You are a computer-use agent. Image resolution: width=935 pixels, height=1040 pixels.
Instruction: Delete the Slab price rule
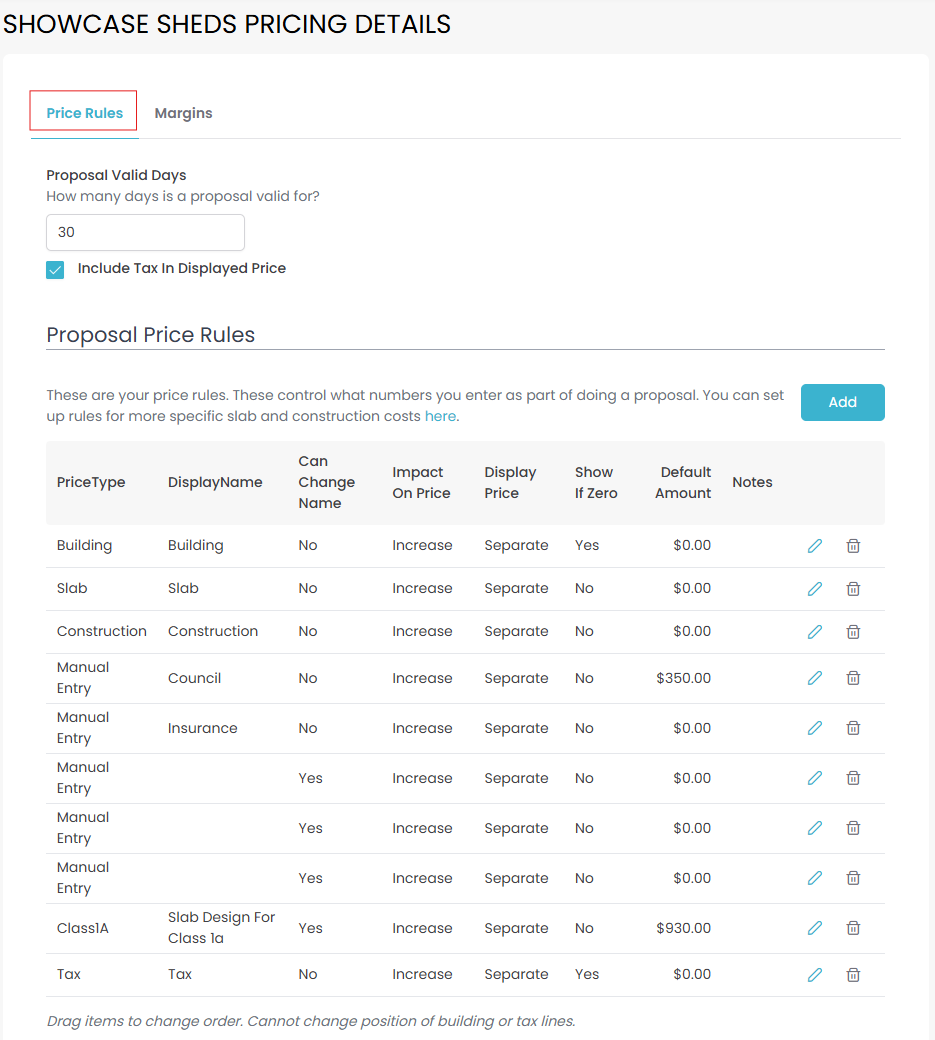[x=853, y=589]
